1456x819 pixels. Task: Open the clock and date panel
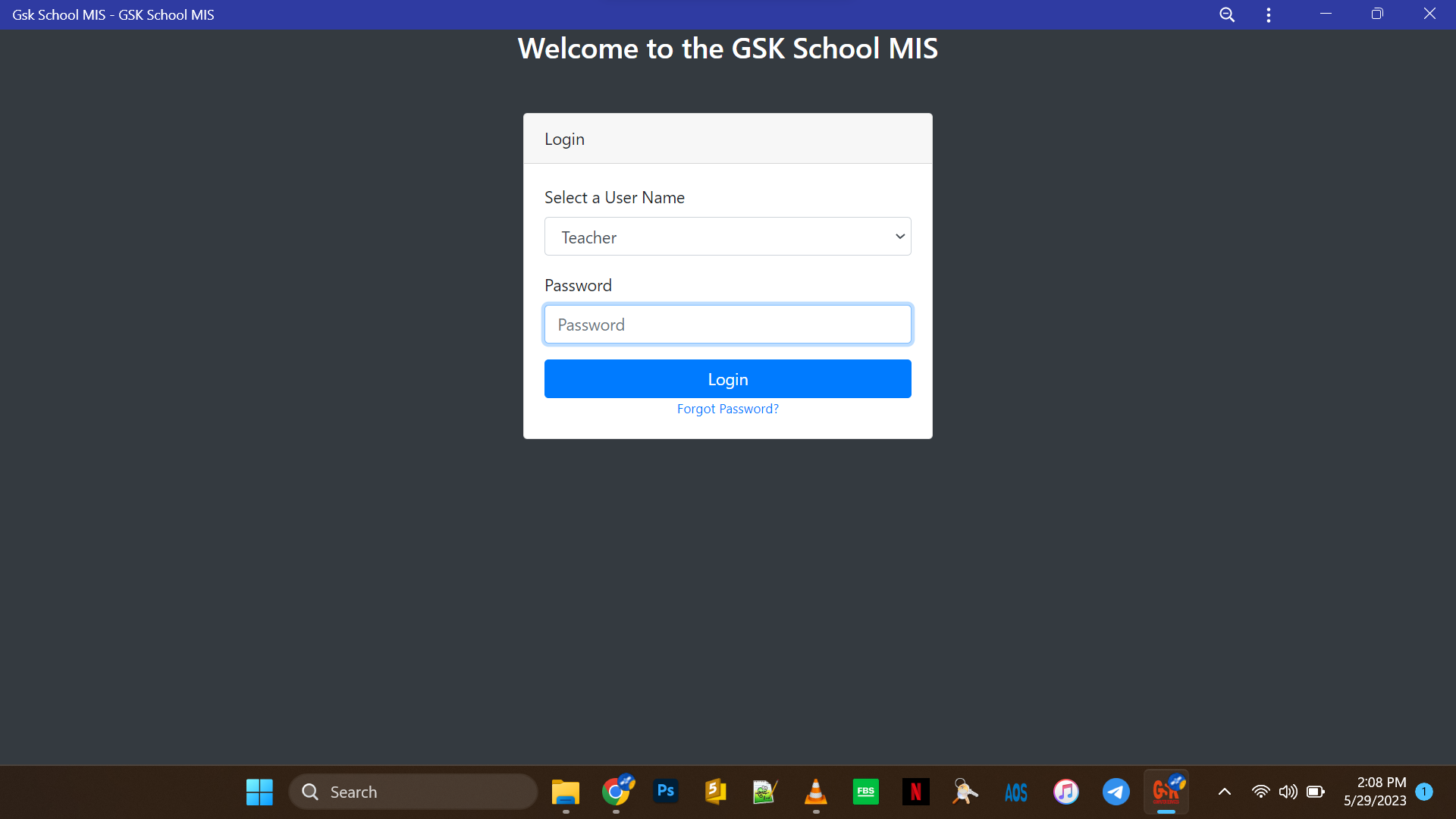tap(1374, 792)
